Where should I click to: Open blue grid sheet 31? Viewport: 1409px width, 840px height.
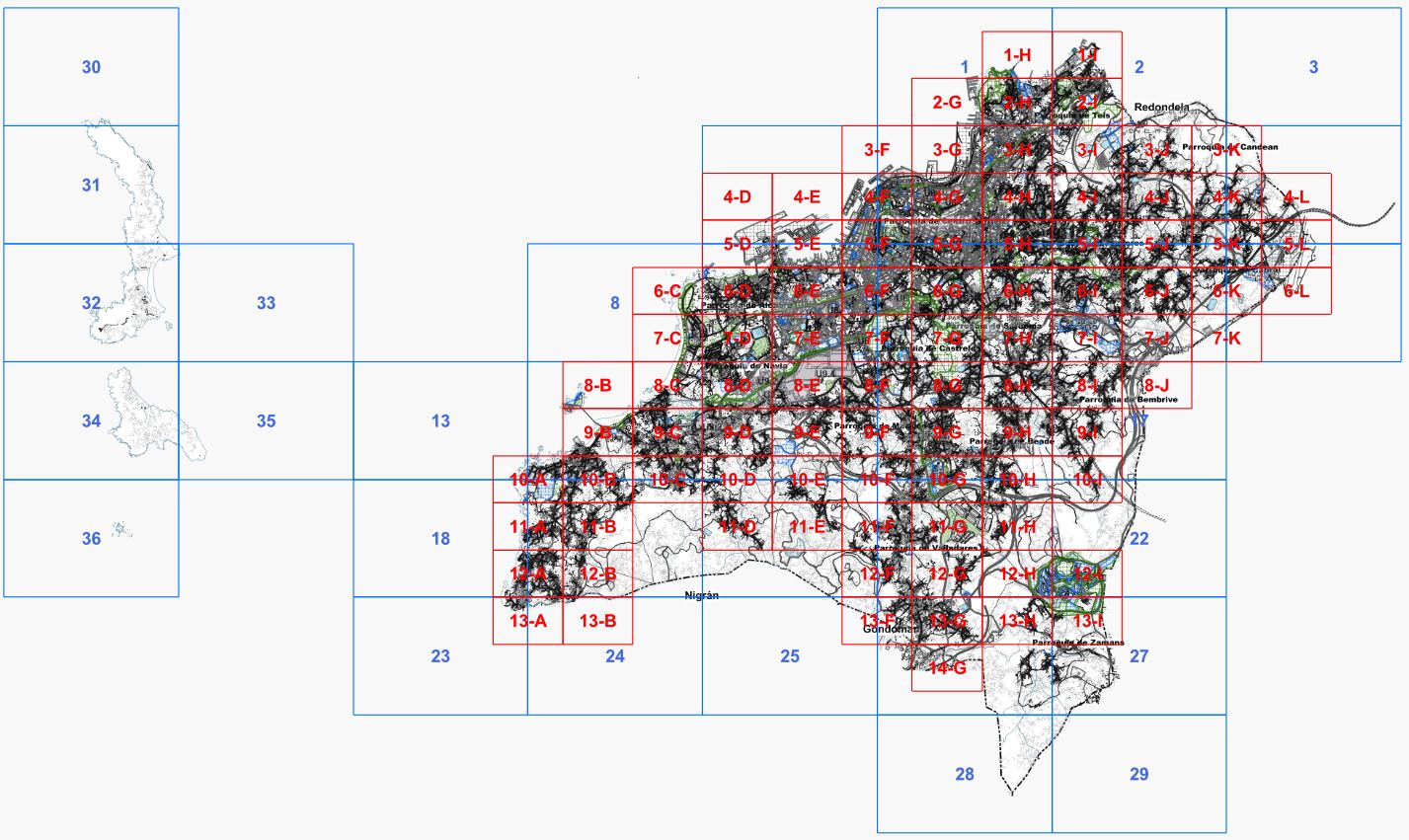91,185
